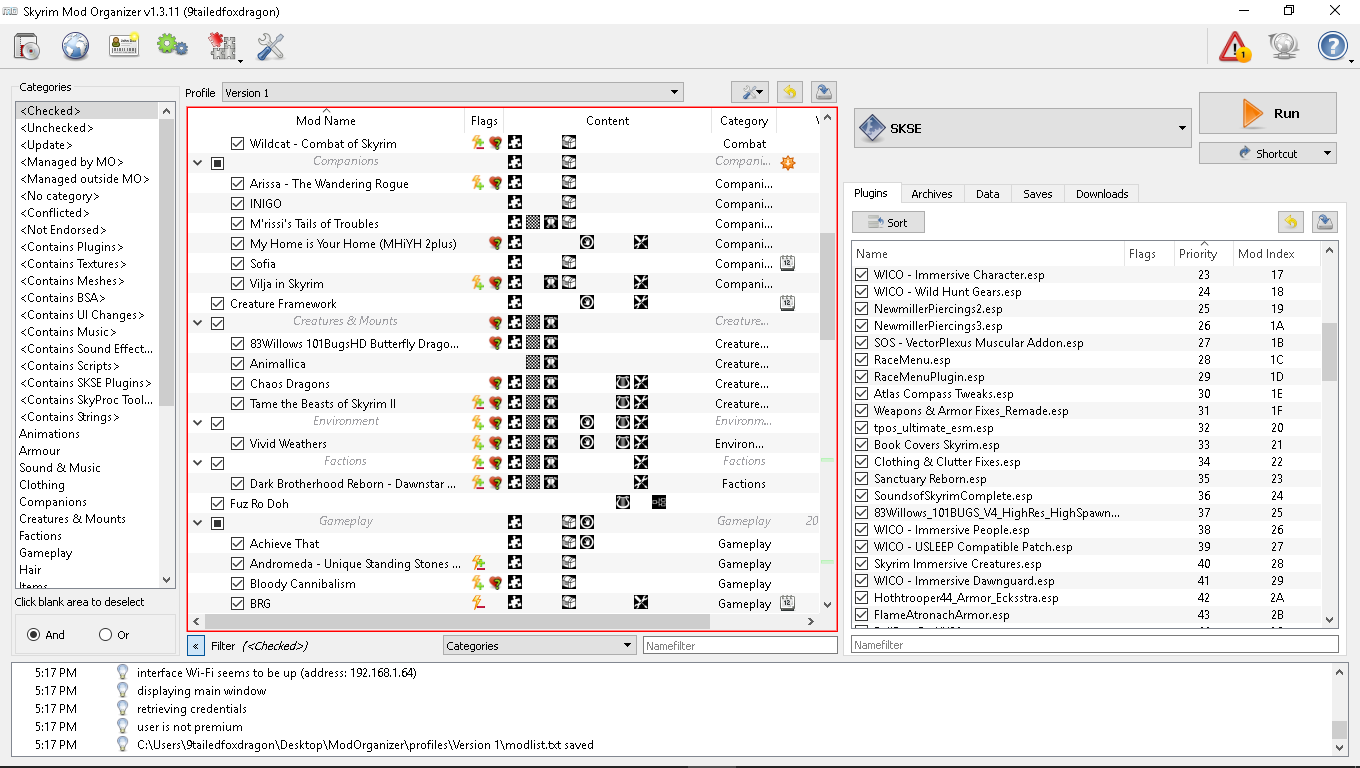Viewport: 1360px width, 768px height.
Task: Open the green gears executables icon
Action: pyautogui.click(x=172, y=45)
